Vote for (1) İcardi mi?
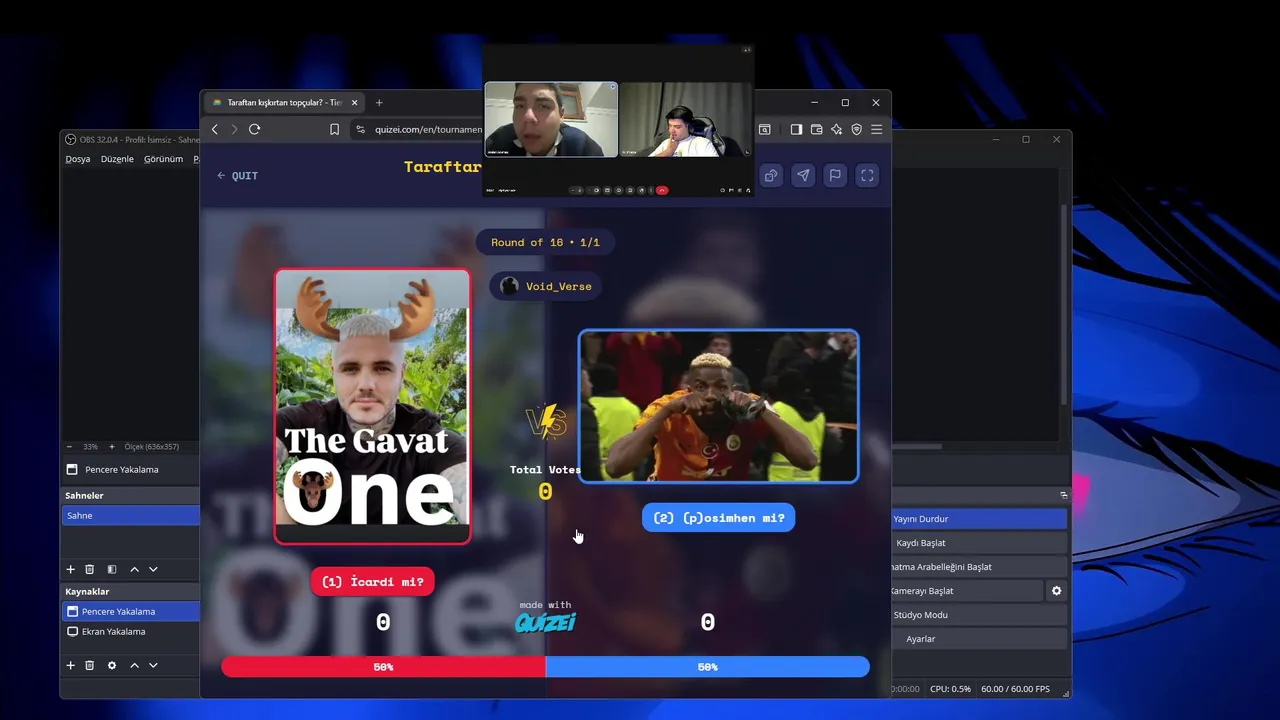This screenshot has width=1280, height=720. [373, 582]
